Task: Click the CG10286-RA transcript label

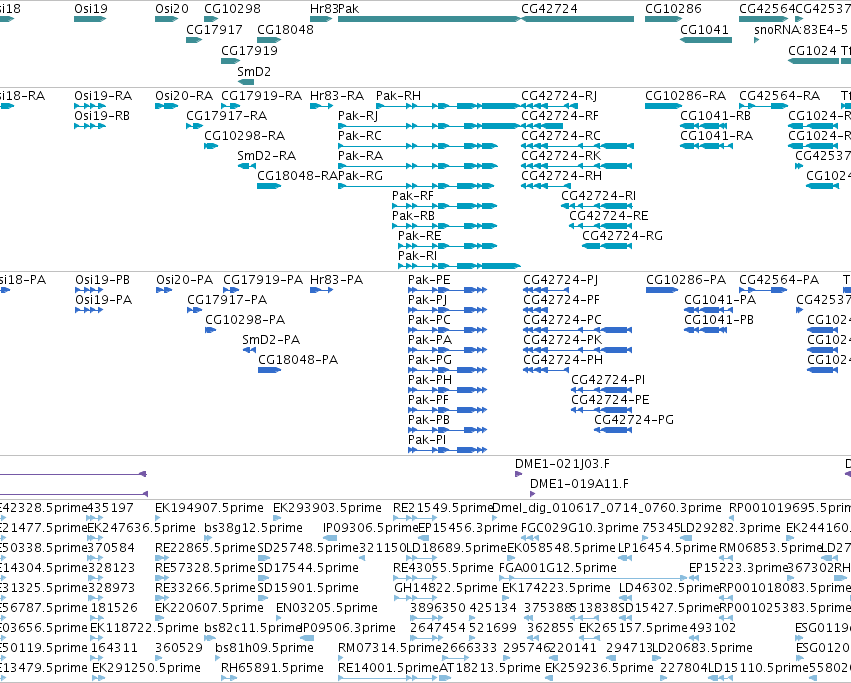Action: 685,96
